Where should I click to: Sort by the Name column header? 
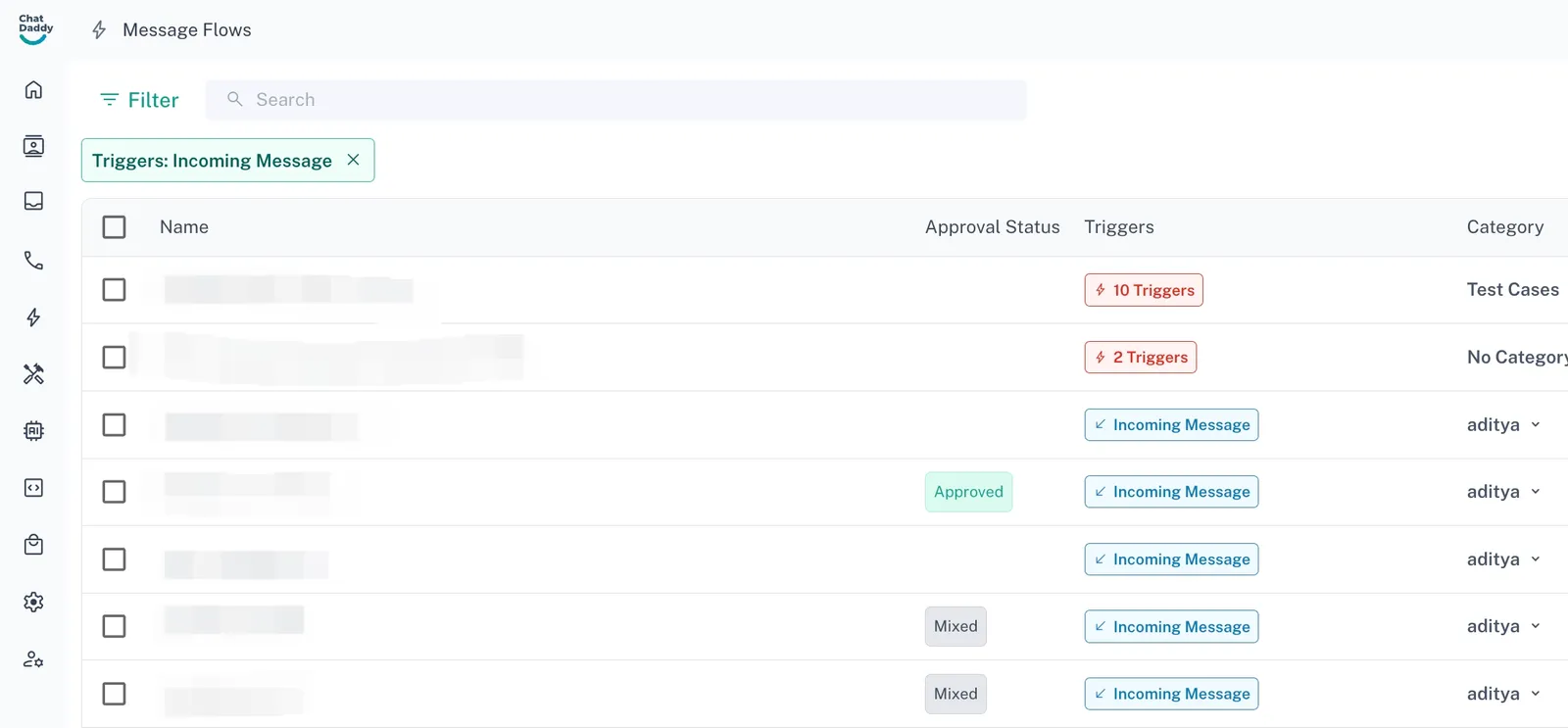[184, 227]
